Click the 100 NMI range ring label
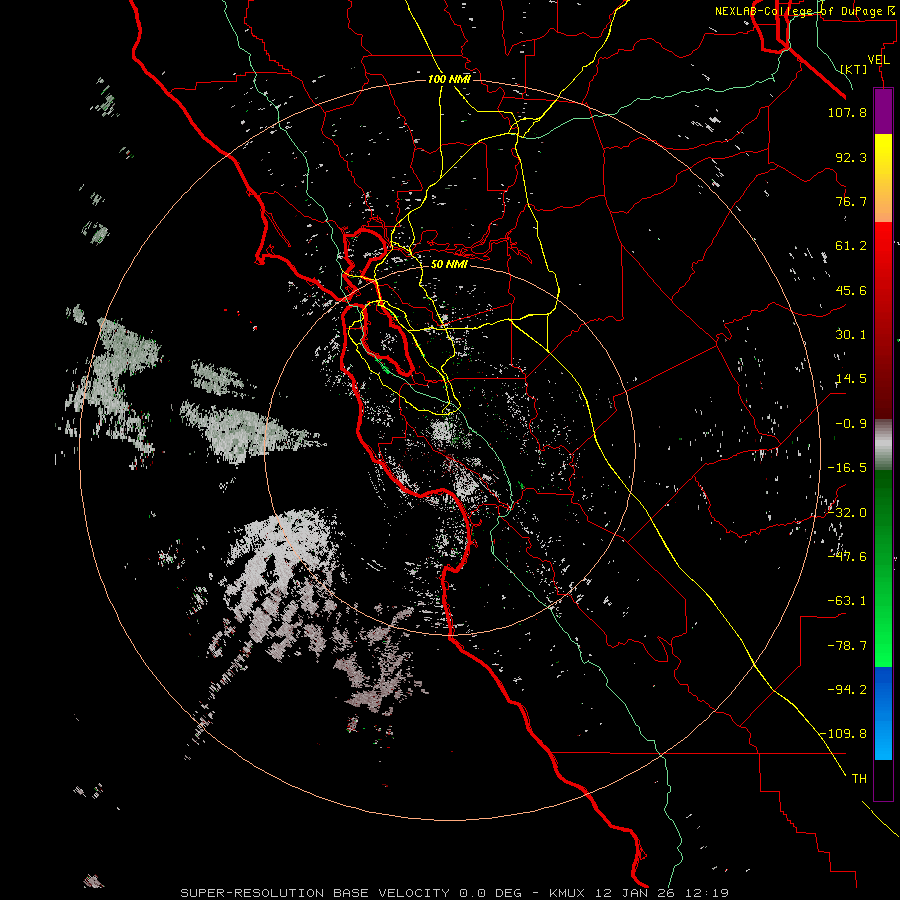This screenshot has height=900, width=900. [x=449, y=79]
